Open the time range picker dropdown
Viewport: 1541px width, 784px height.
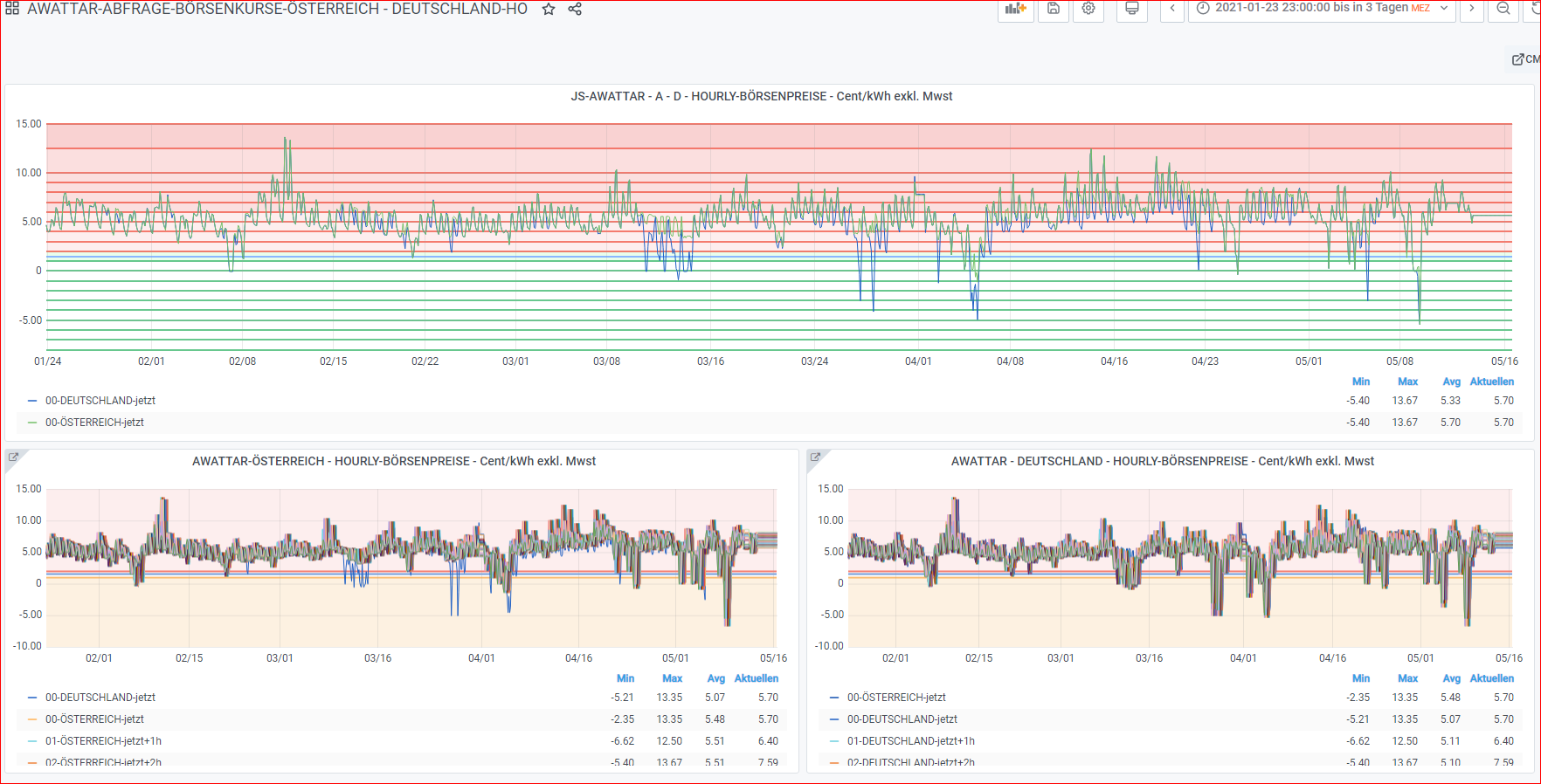[1323, 9]
